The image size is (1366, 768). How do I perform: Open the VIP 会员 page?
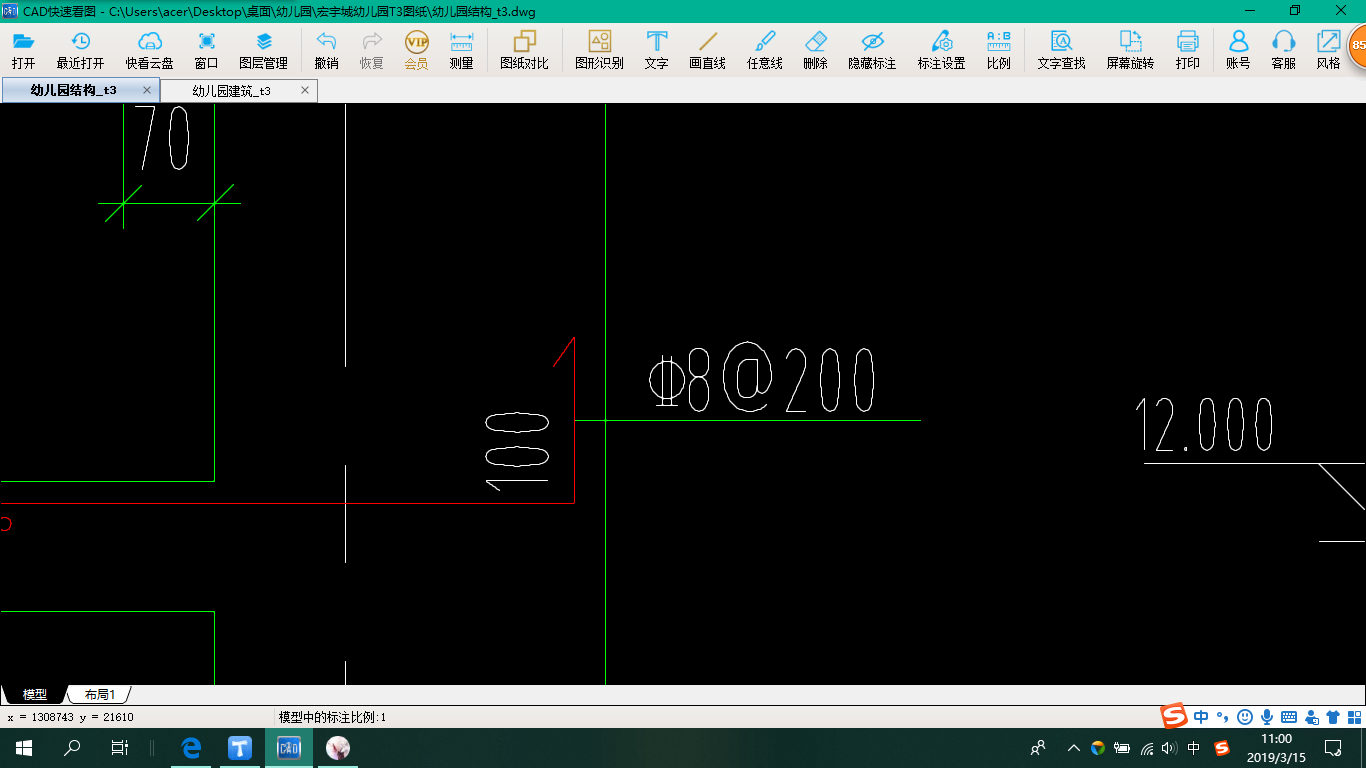click(417, 50)
